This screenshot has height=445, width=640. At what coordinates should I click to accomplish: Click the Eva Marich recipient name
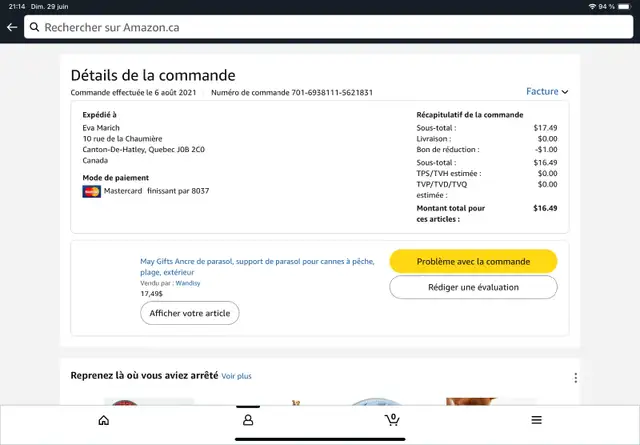coord(101,128)
